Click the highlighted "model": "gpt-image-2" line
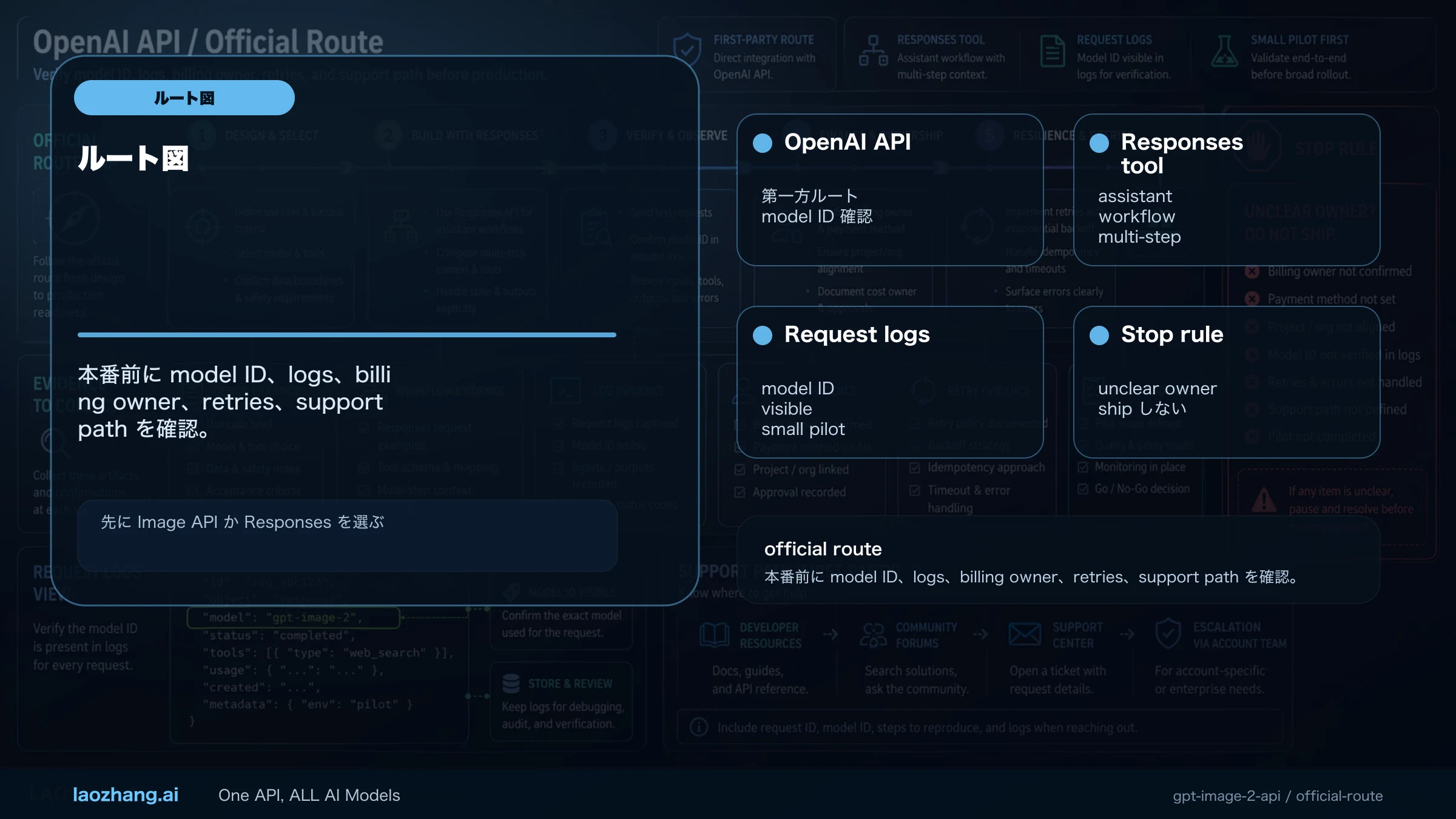 (294, 618)
